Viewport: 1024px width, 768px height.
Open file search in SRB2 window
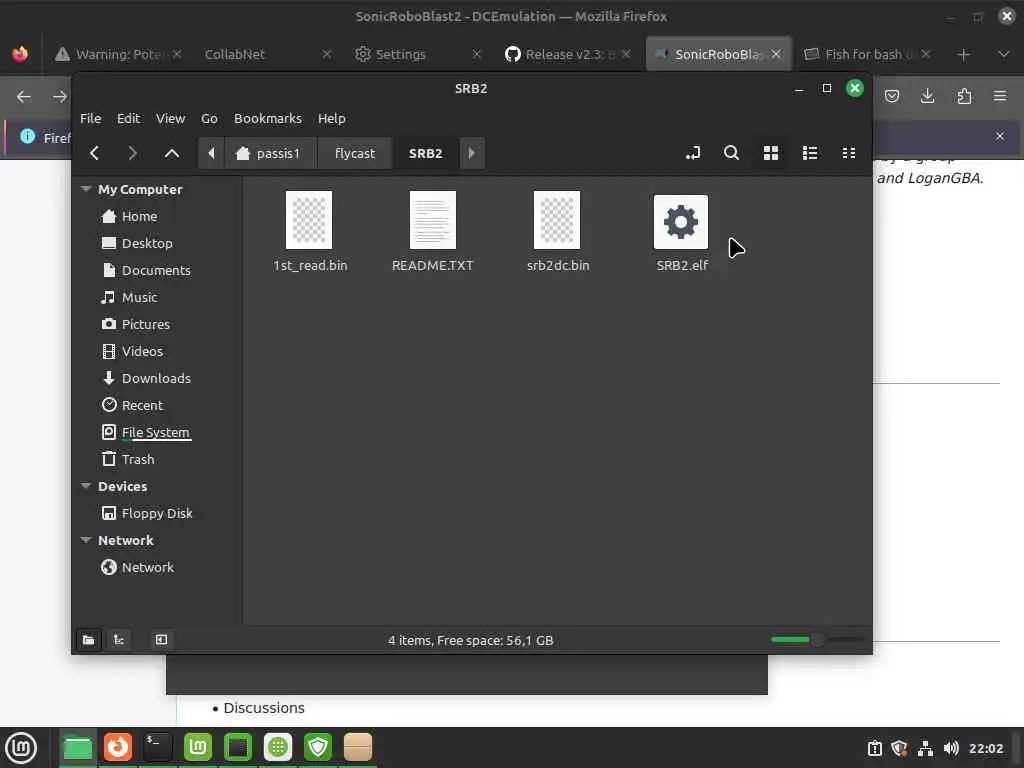pyautogui.click(x=731, y=153)
